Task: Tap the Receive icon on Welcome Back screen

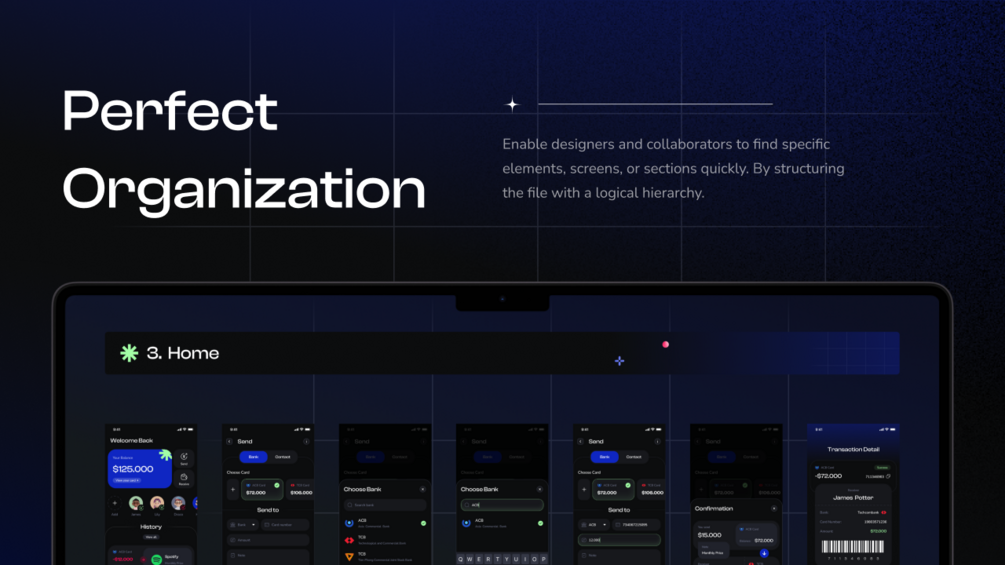Action: click(184, 479)
